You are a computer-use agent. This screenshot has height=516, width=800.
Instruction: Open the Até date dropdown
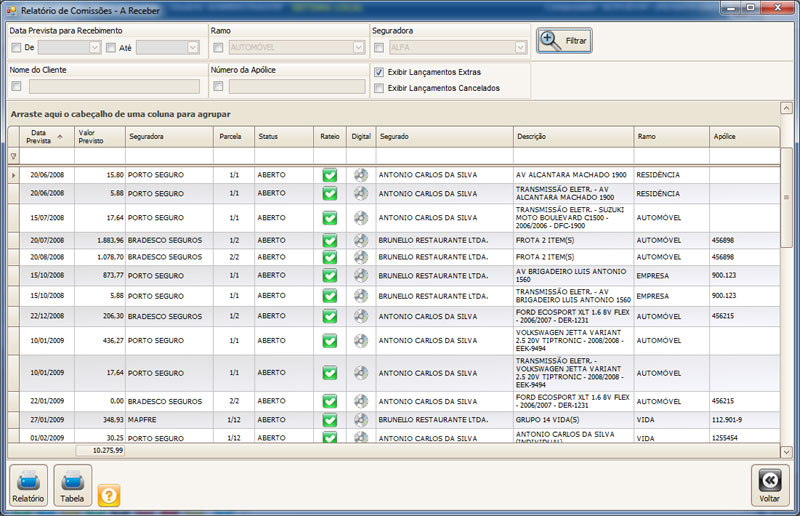193,47
